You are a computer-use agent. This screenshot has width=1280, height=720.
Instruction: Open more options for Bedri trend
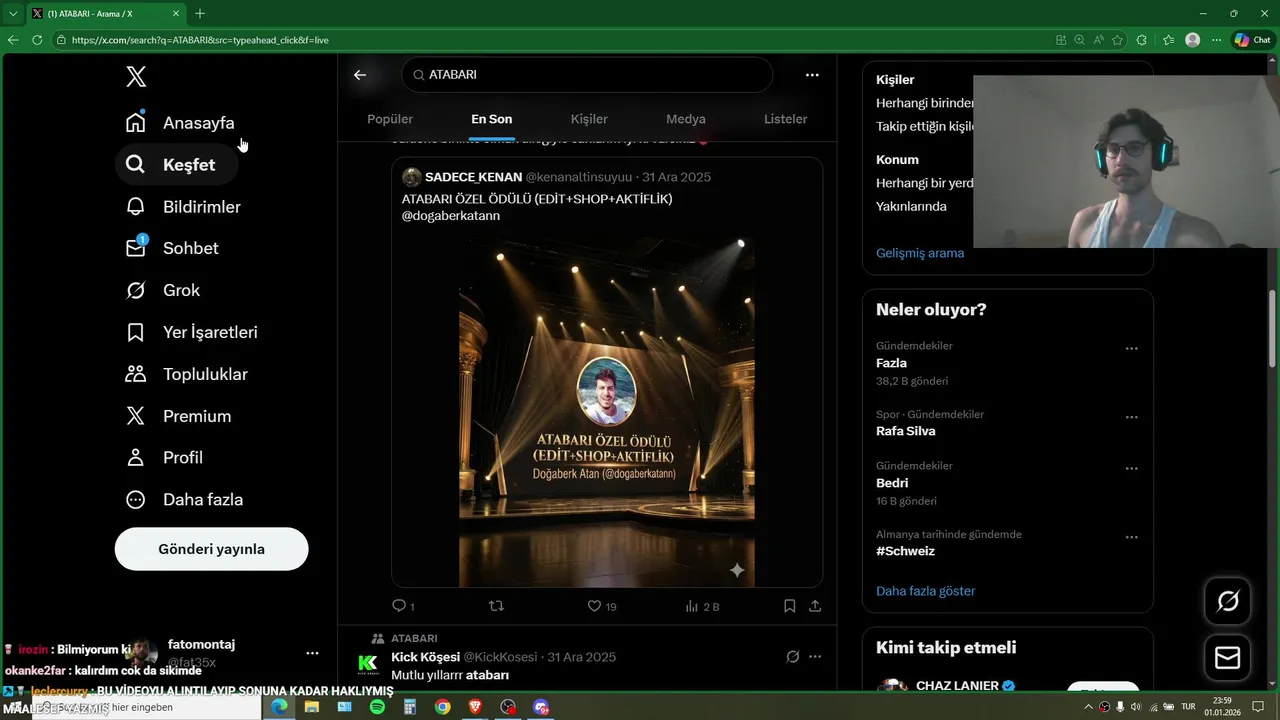pos(1131,469)
